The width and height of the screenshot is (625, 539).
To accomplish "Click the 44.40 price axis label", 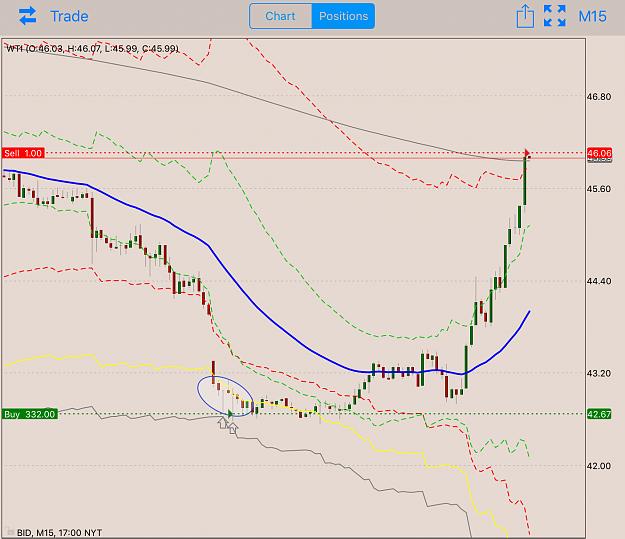I will click(x=598, y=281).
